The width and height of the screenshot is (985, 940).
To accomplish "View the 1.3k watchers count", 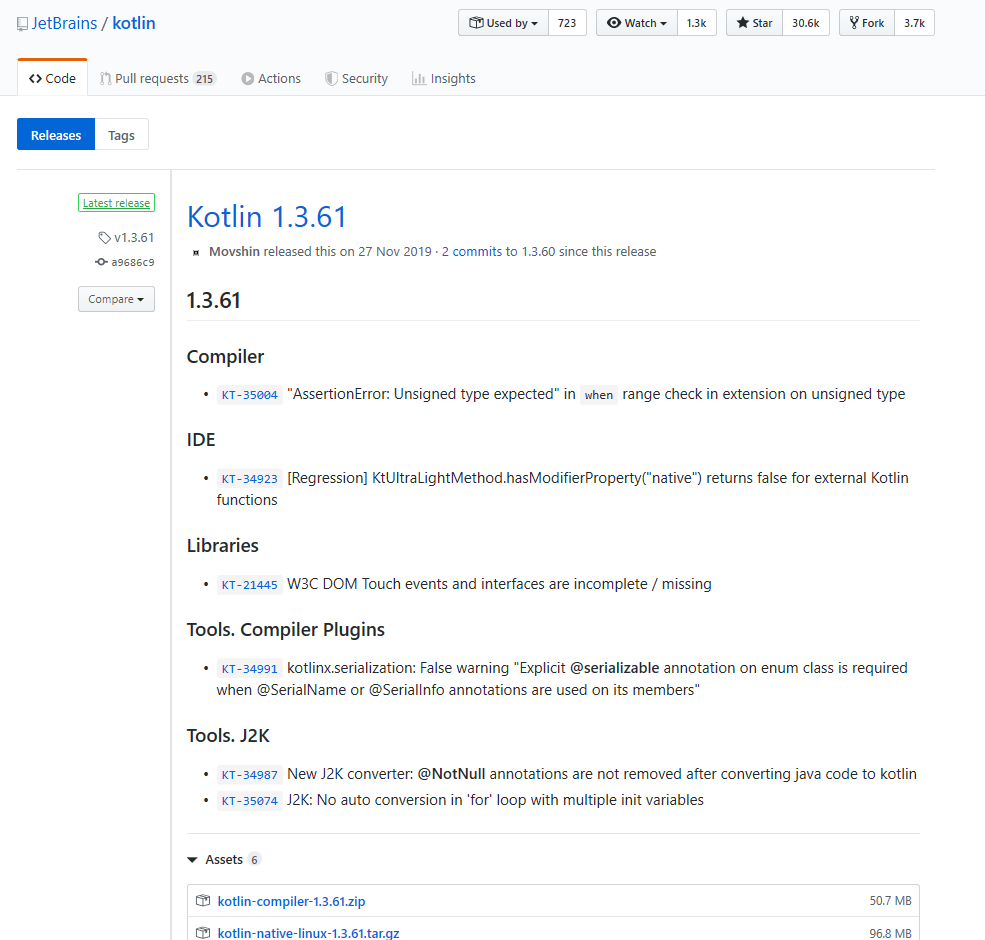I will (x=696, y=23).
